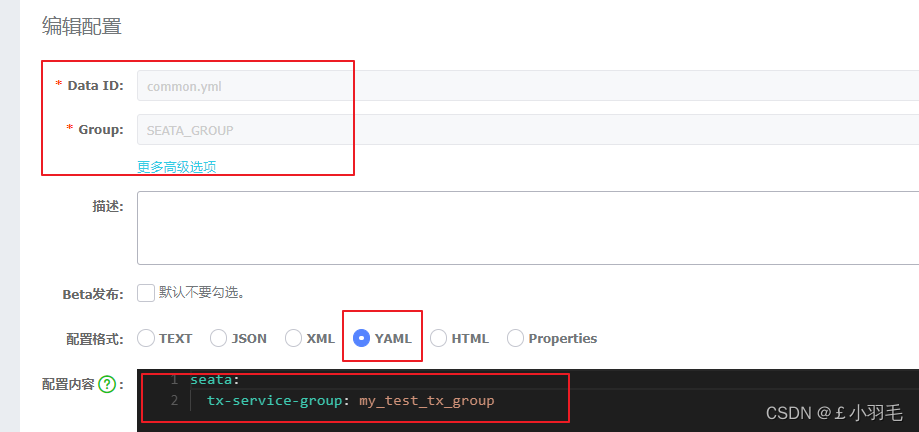
Task: Click the Group field containing SEATA_GROUP
Action: (x=528, y=130)
